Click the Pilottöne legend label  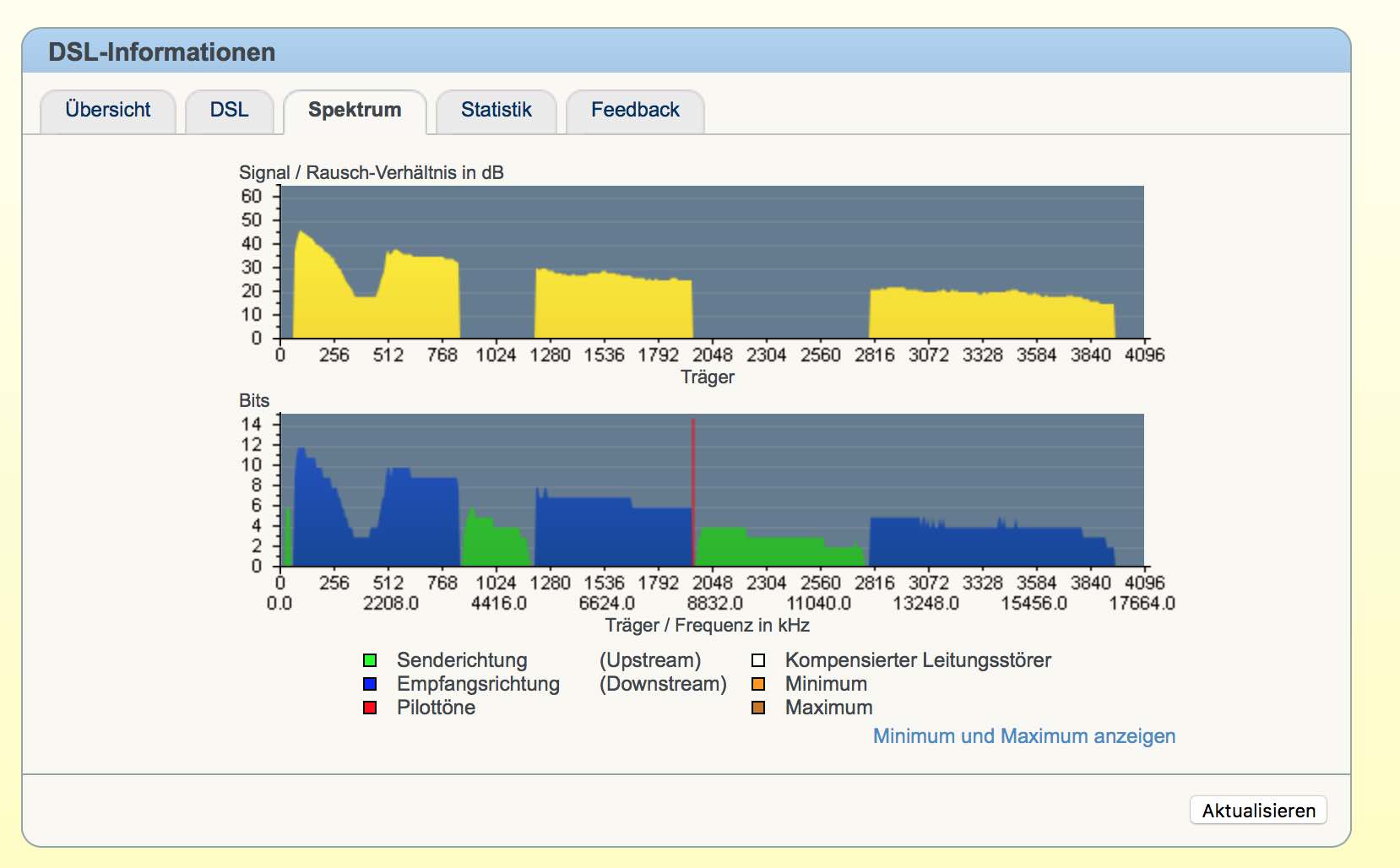click(436, 708)
